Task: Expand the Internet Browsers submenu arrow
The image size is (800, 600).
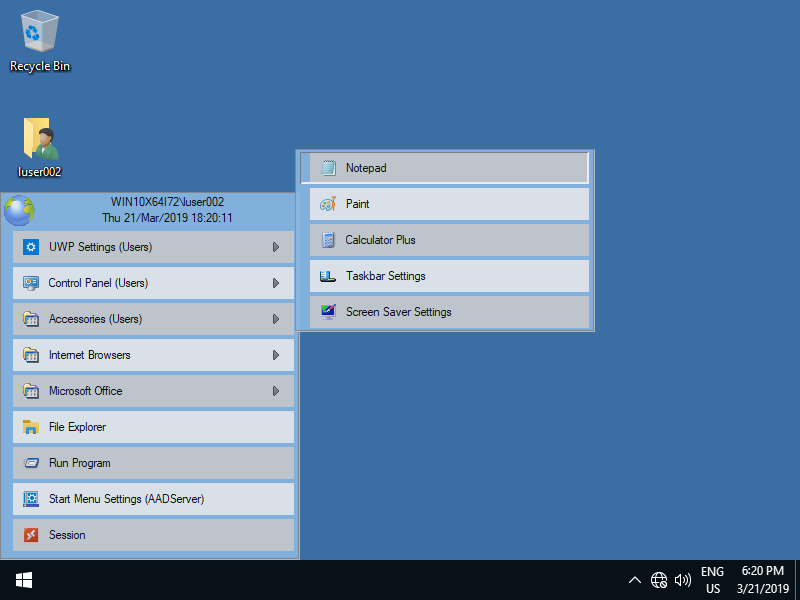Action: coord(276,355)
